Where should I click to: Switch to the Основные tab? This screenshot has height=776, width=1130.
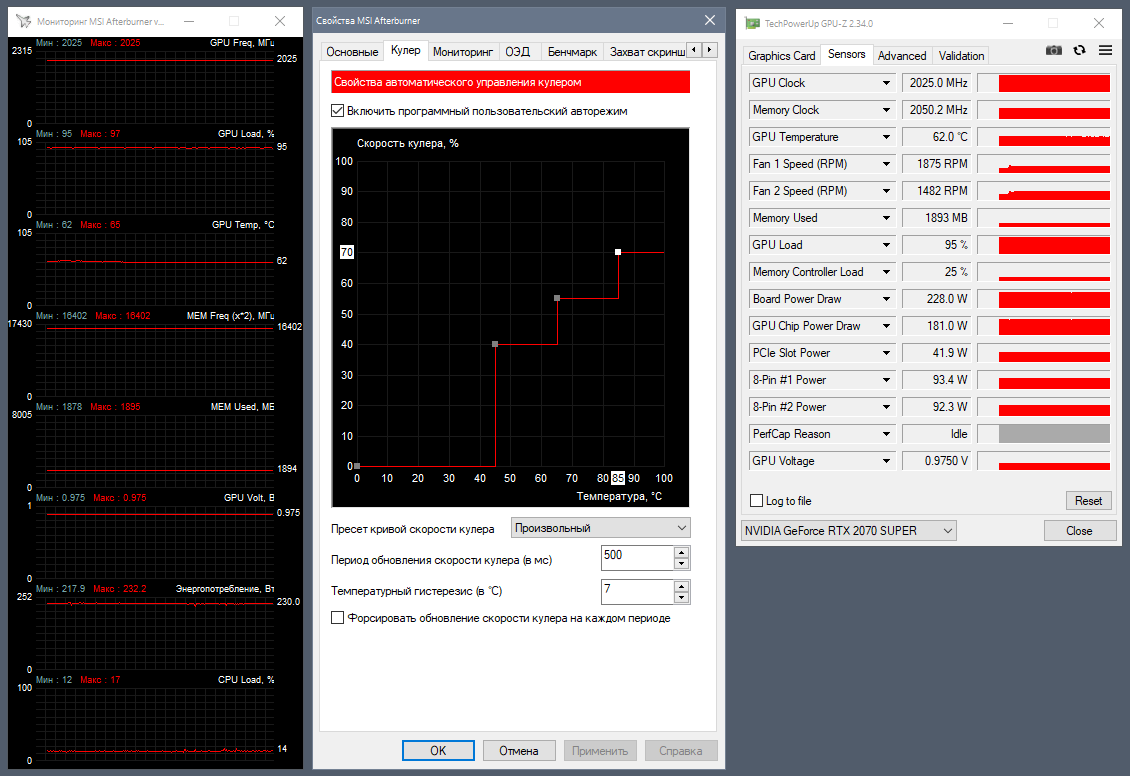pos(352,52)
